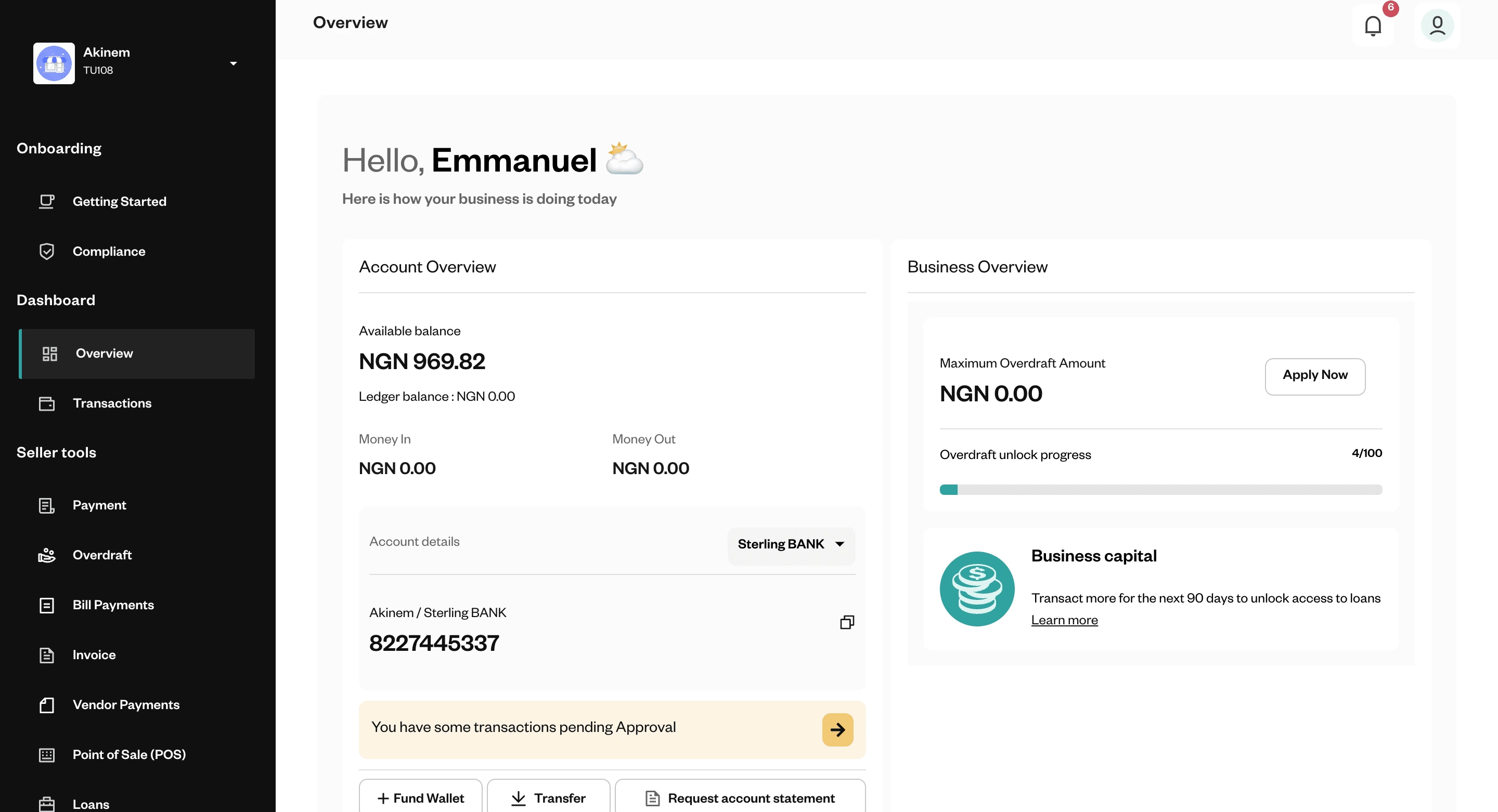Click the Akinem store logo thumbnail
The width and height of the screenshot is (1498, 812).
pos(54,63)
